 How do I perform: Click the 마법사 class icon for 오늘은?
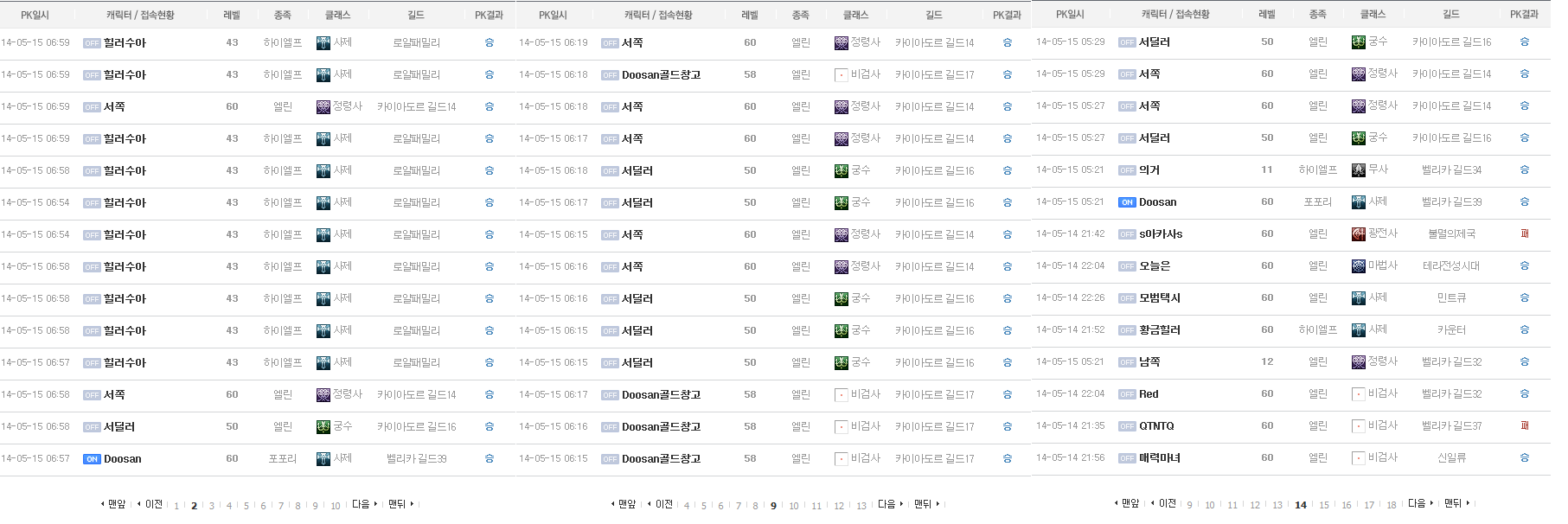pyautogui.click(x=1358, y=266)
